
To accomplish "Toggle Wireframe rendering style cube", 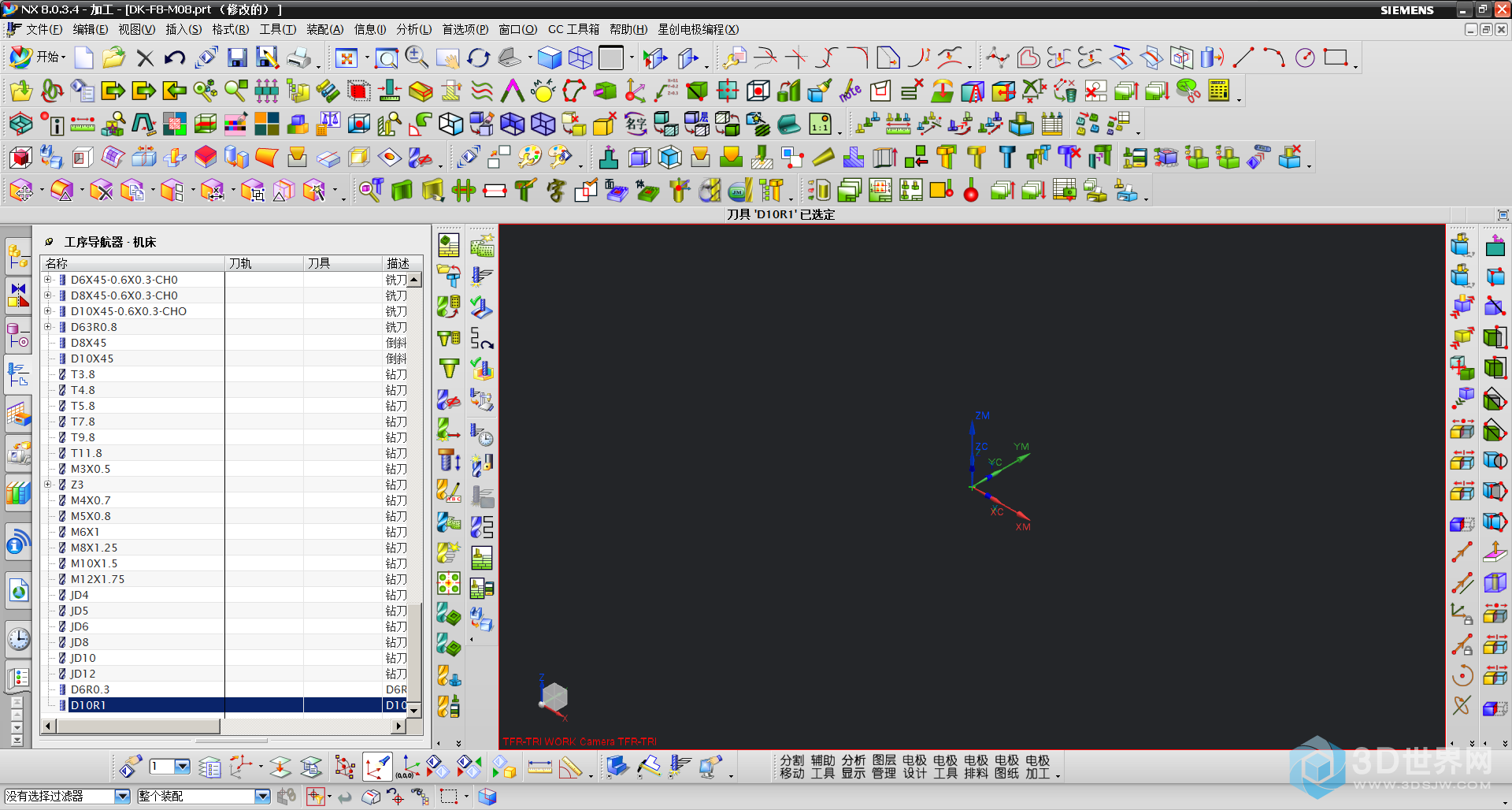I will coord(580,58).
